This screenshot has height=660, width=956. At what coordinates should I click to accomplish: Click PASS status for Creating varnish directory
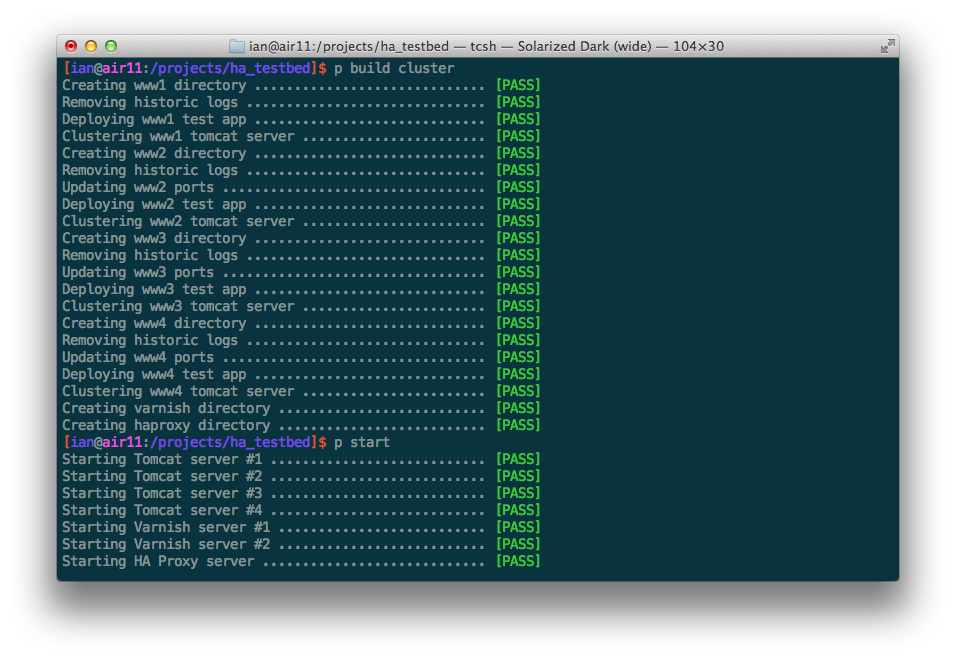tap(518, 408)
